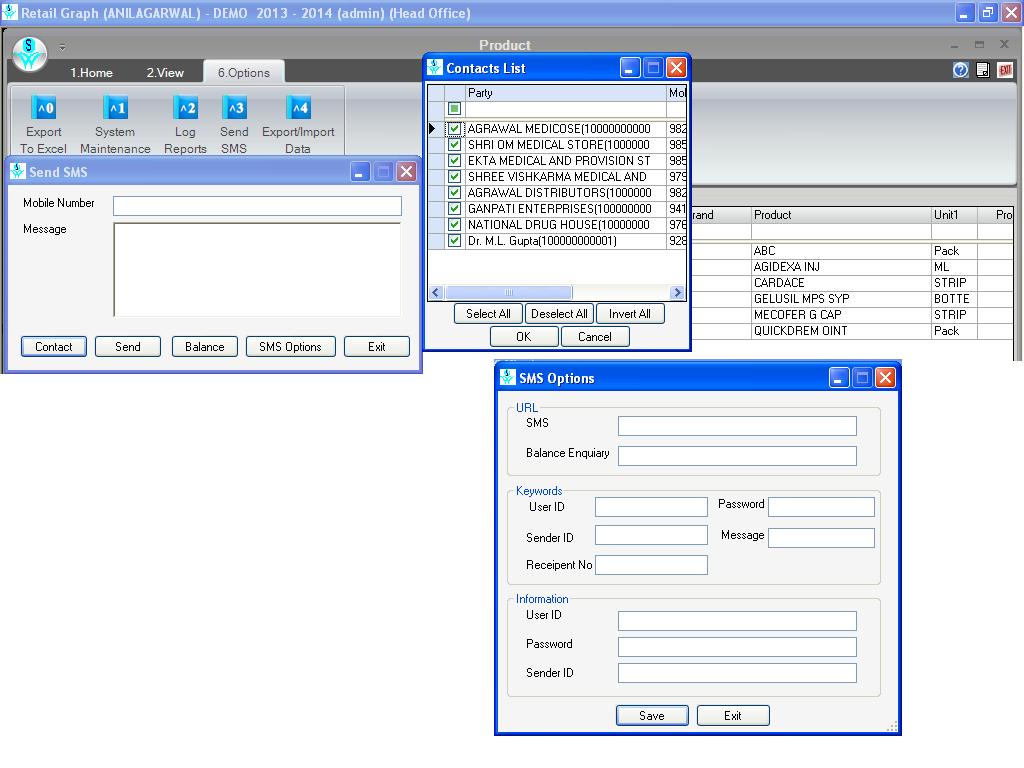Select GELUSIL MPS SYP product row

click(x=852, y=299)
